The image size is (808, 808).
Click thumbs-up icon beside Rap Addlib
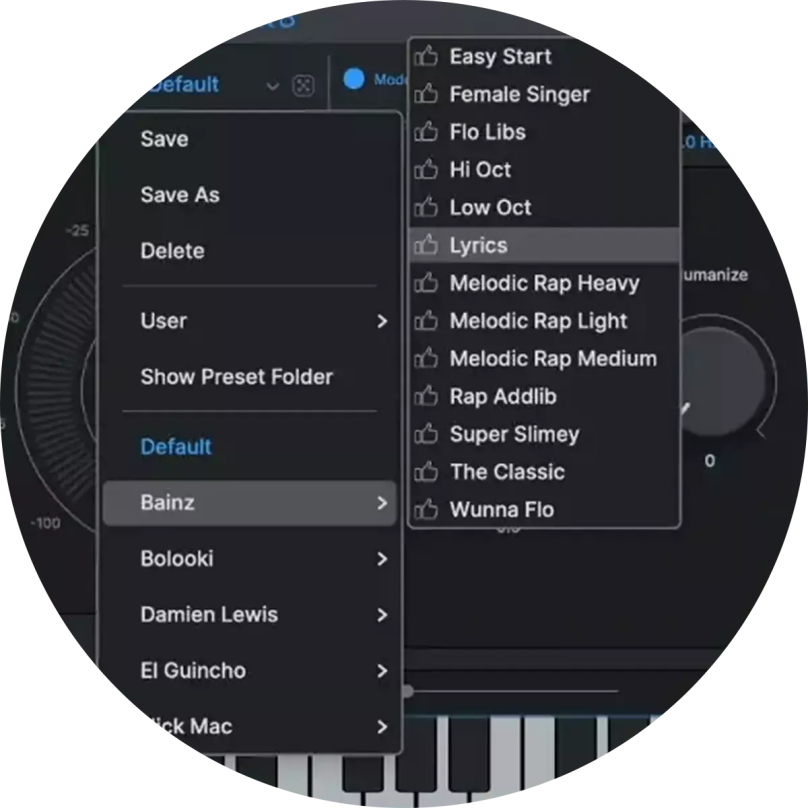click(426, 396)
